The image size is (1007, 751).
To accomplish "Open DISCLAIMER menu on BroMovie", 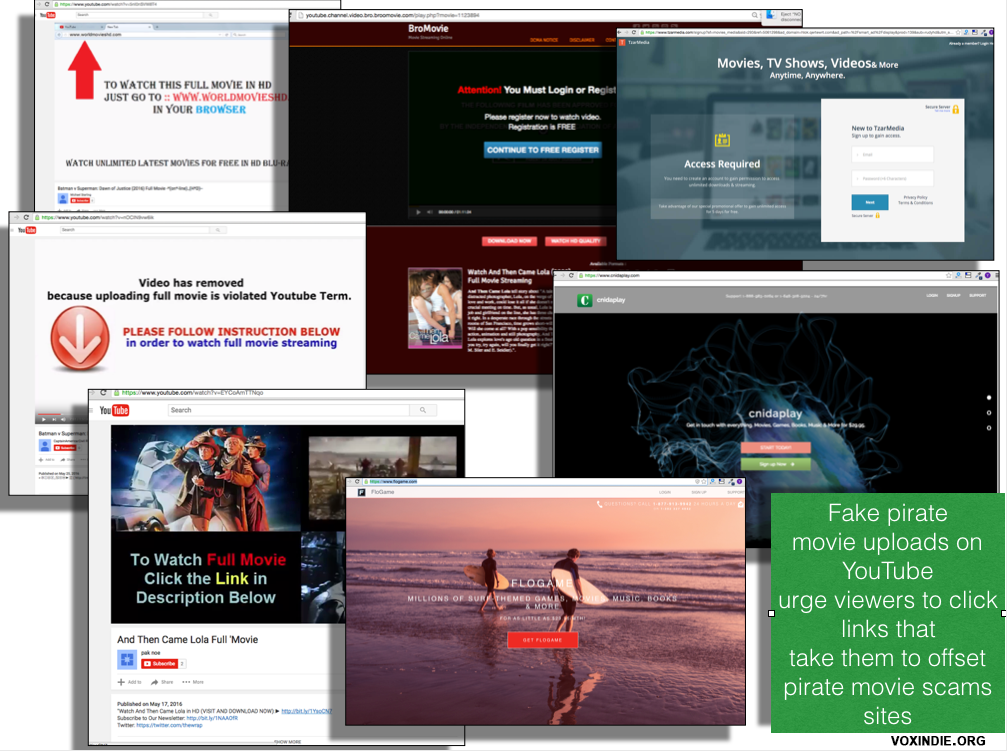I will pyautogui.click(x=582, y=40).
